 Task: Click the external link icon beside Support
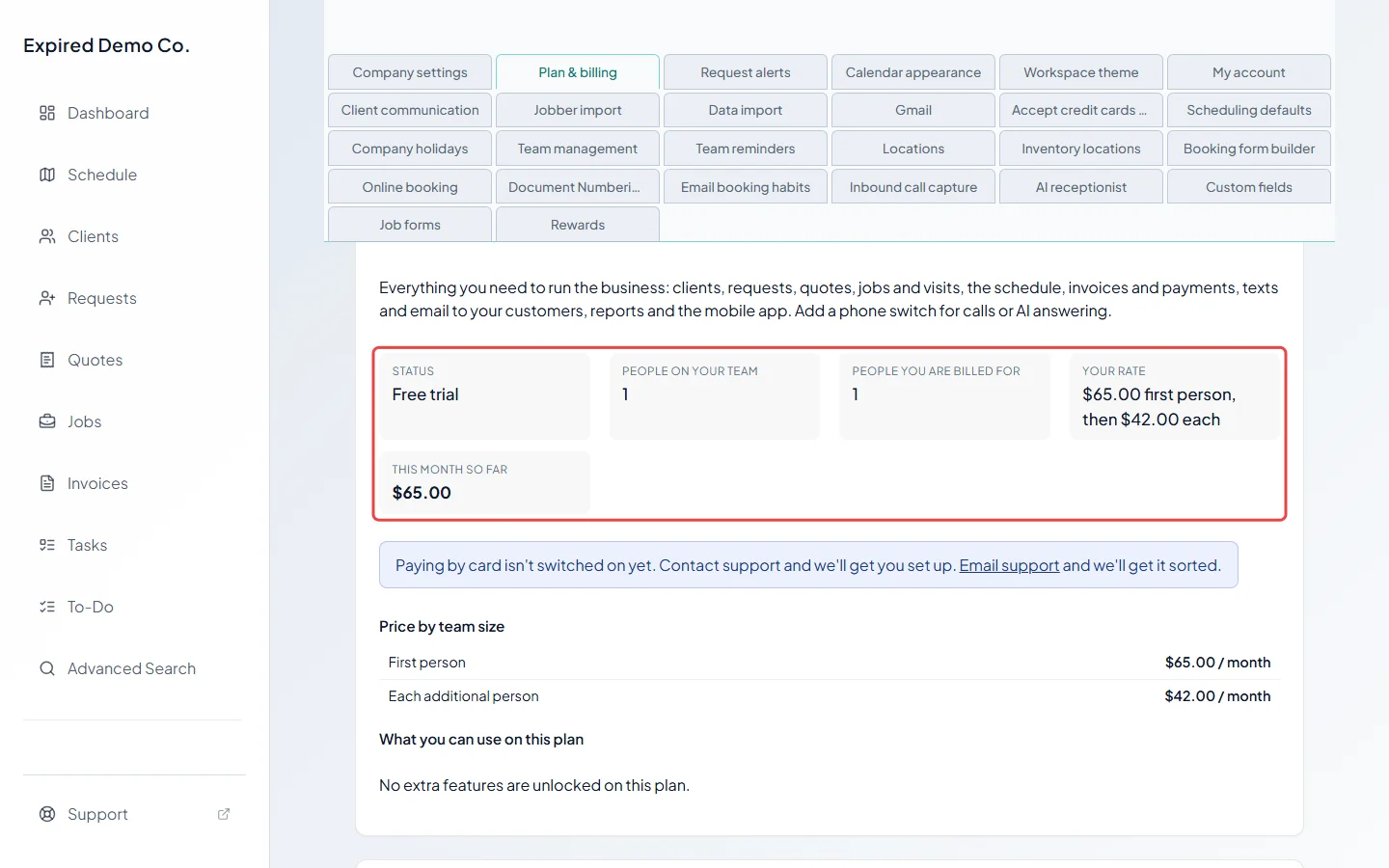tap(224, 814)
